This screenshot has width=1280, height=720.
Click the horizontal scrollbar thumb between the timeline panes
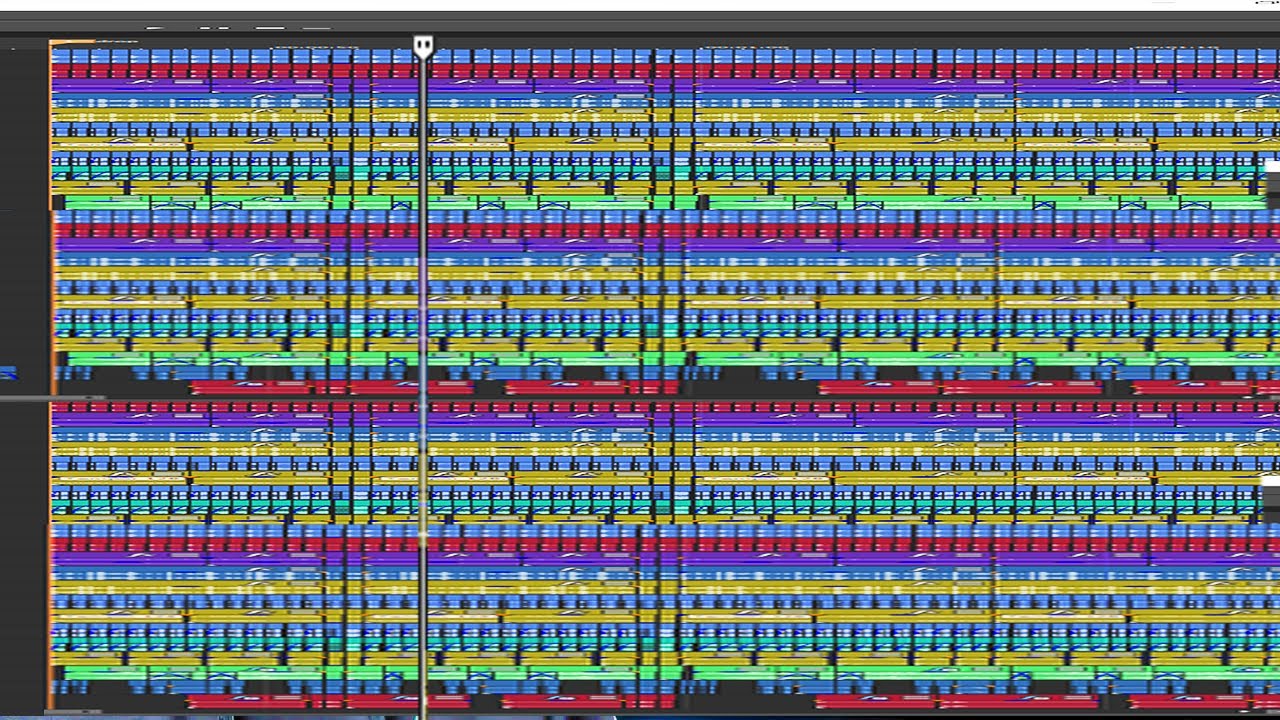[52, 398]
